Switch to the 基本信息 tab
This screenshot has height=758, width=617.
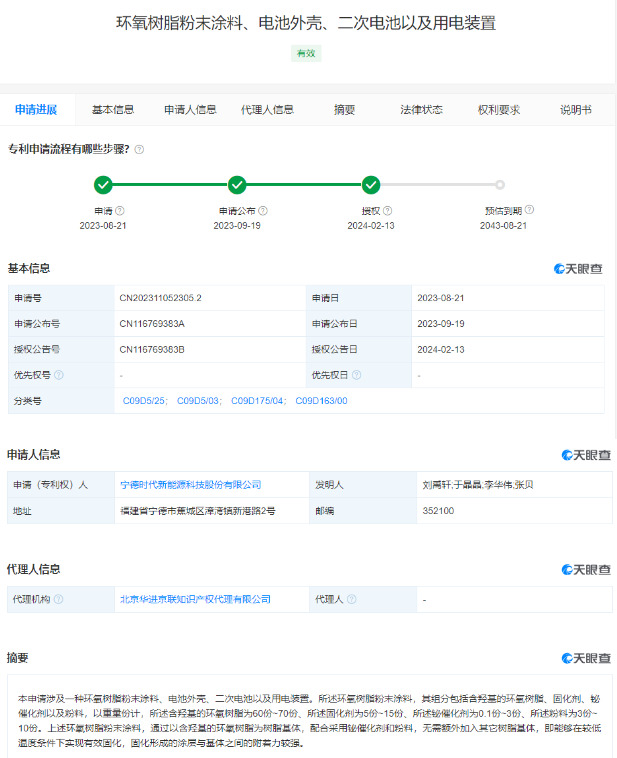tap(113, 110)
